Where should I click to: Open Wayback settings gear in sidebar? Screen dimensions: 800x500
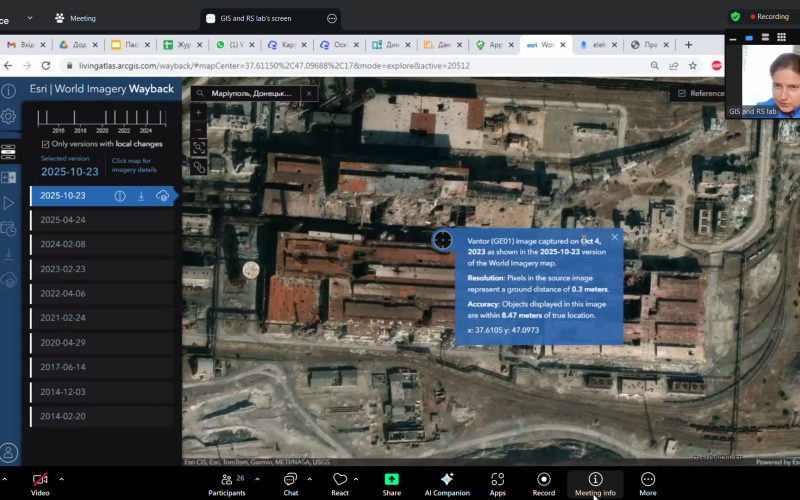click(9, 116)
